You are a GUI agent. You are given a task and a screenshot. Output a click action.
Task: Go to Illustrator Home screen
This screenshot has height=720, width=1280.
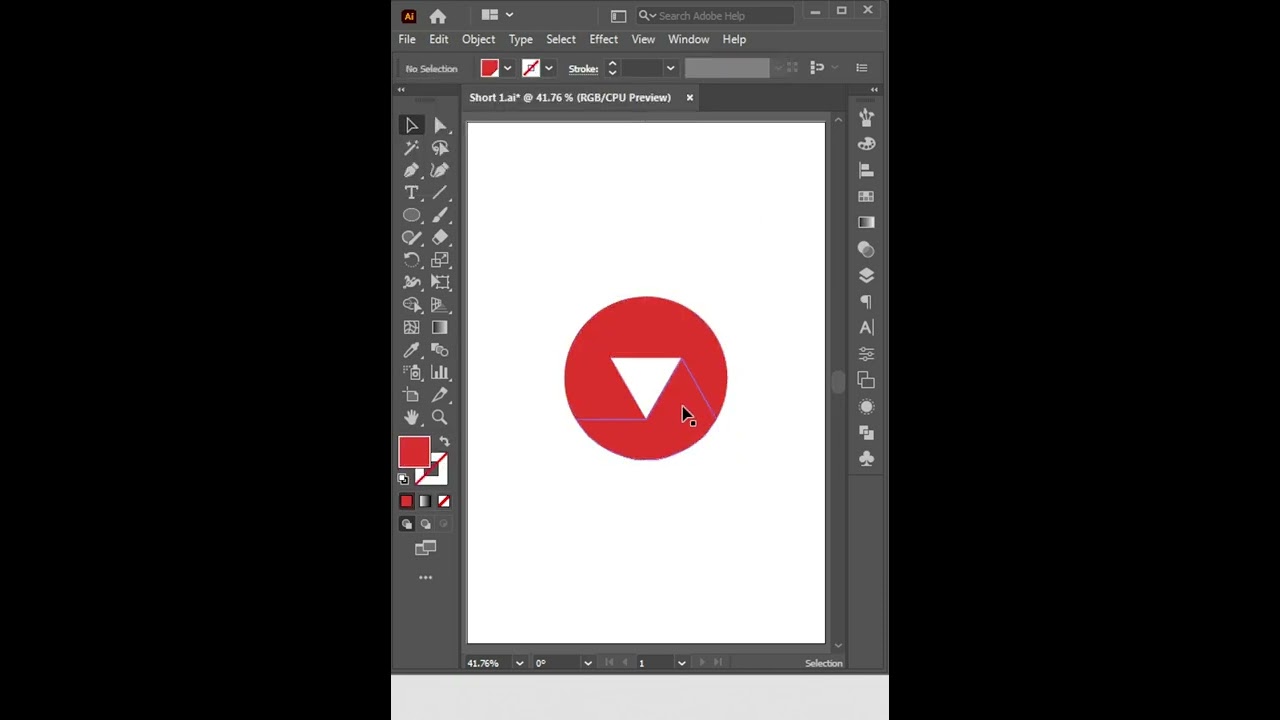(438, 16)
